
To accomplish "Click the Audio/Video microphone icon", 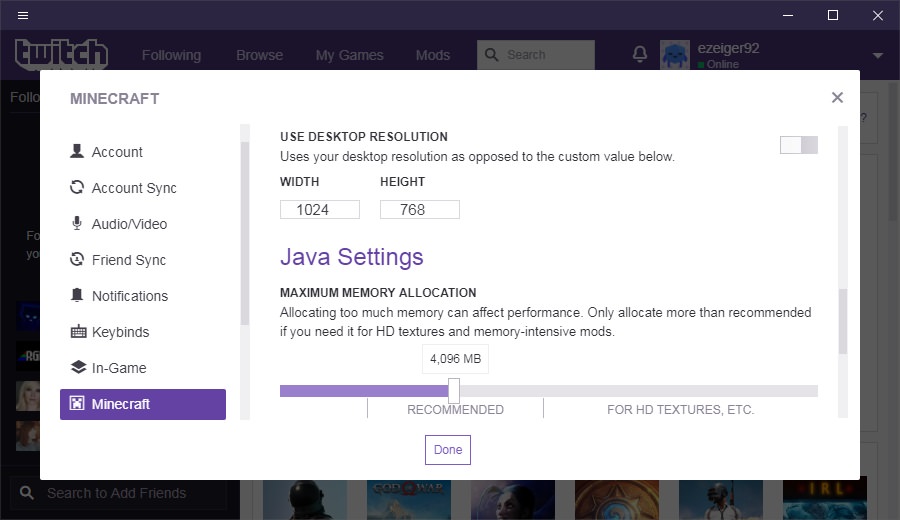I will click(x=77, y=223).
